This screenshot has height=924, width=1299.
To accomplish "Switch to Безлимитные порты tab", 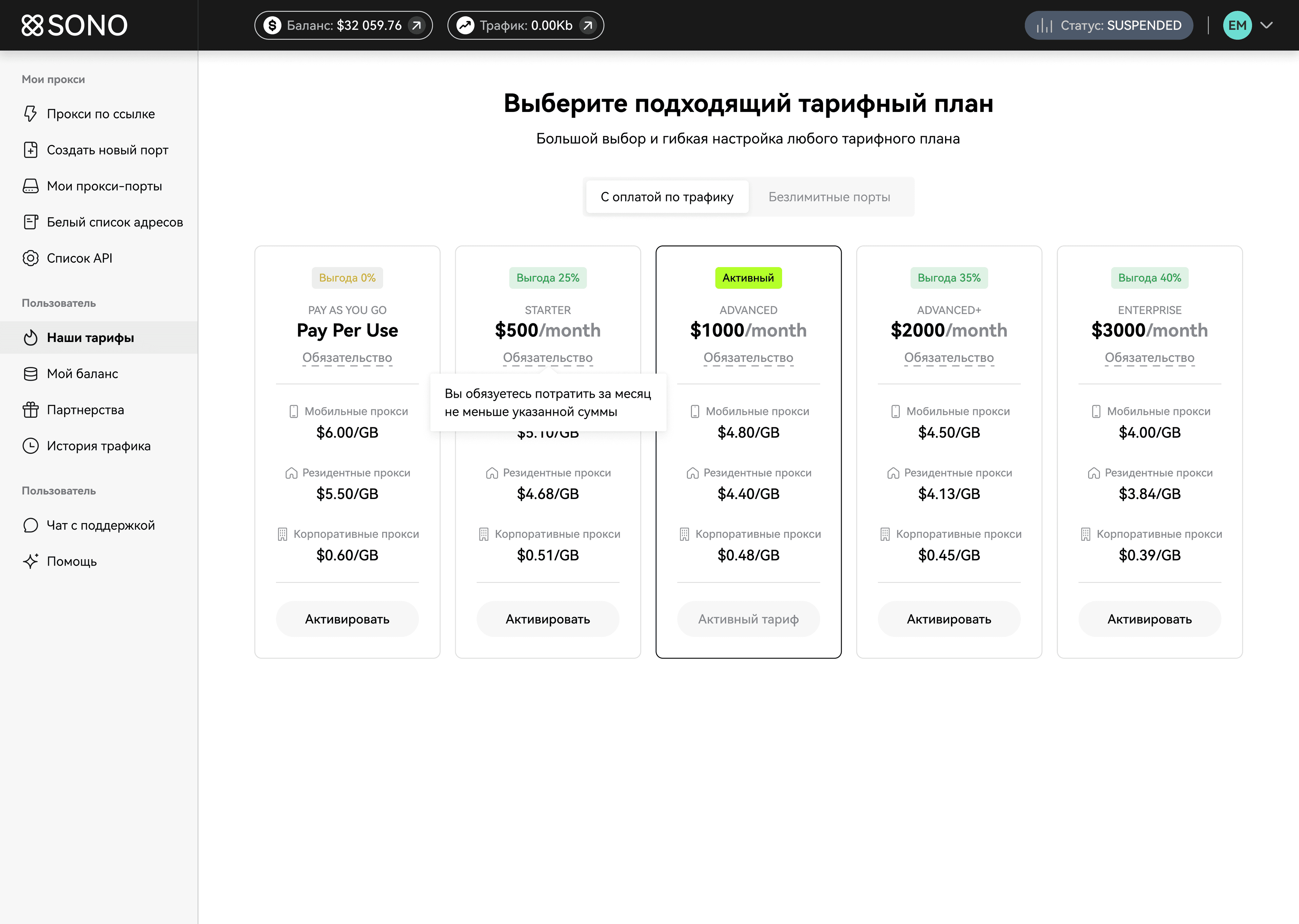I will tap(829, 197).
